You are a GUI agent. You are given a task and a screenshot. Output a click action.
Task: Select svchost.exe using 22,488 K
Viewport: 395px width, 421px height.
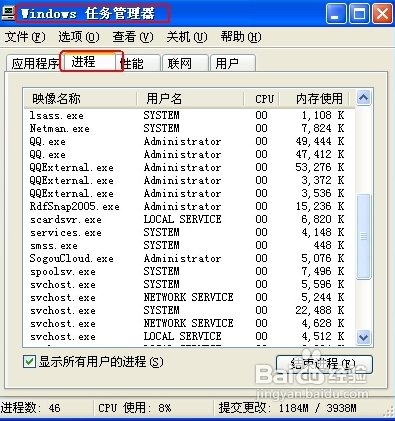click(x=189, y=310)
